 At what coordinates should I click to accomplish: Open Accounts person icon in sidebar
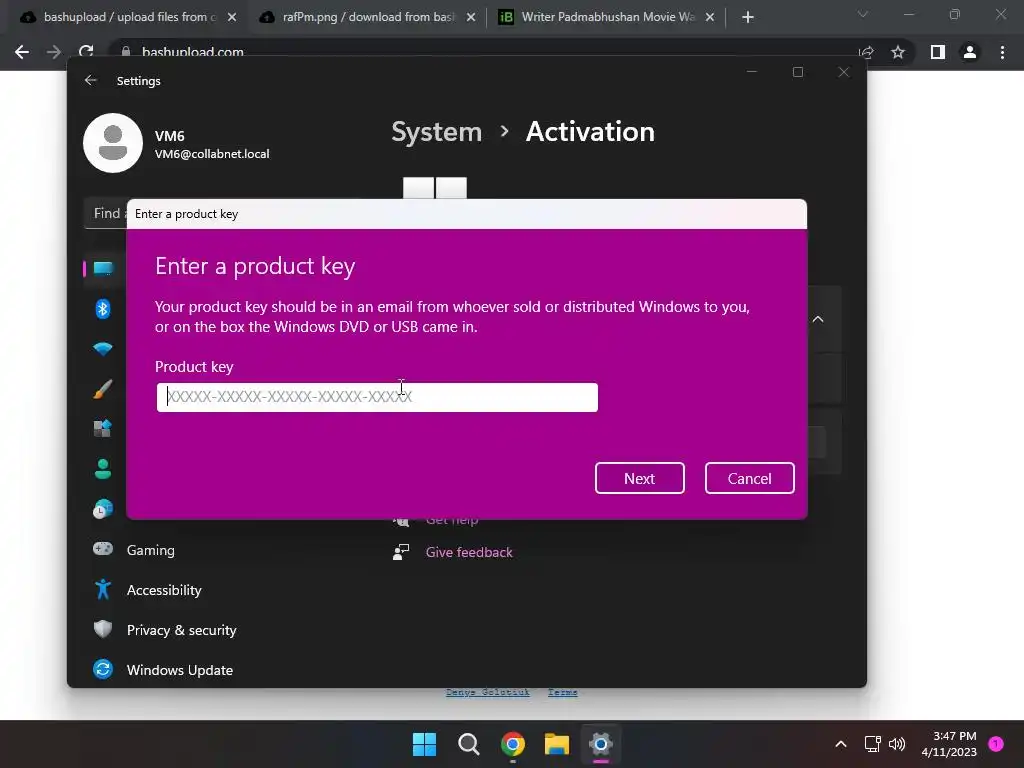point(103,468)
